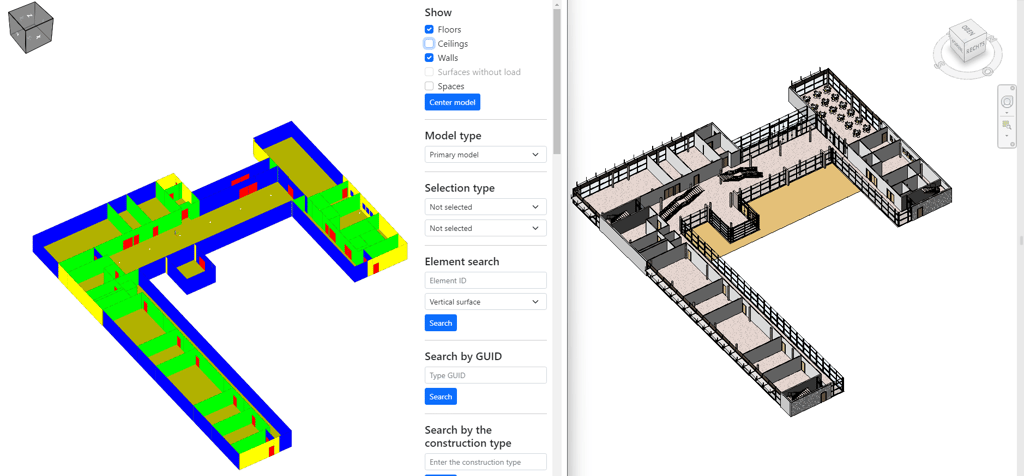Click Search button under Search by GUID
This screenshot has height=476, width=1024.
pos(441,396)
